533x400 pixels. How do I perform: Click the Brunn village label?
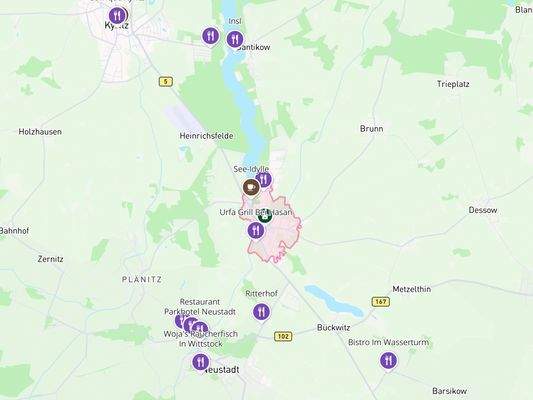coord(372,129)
